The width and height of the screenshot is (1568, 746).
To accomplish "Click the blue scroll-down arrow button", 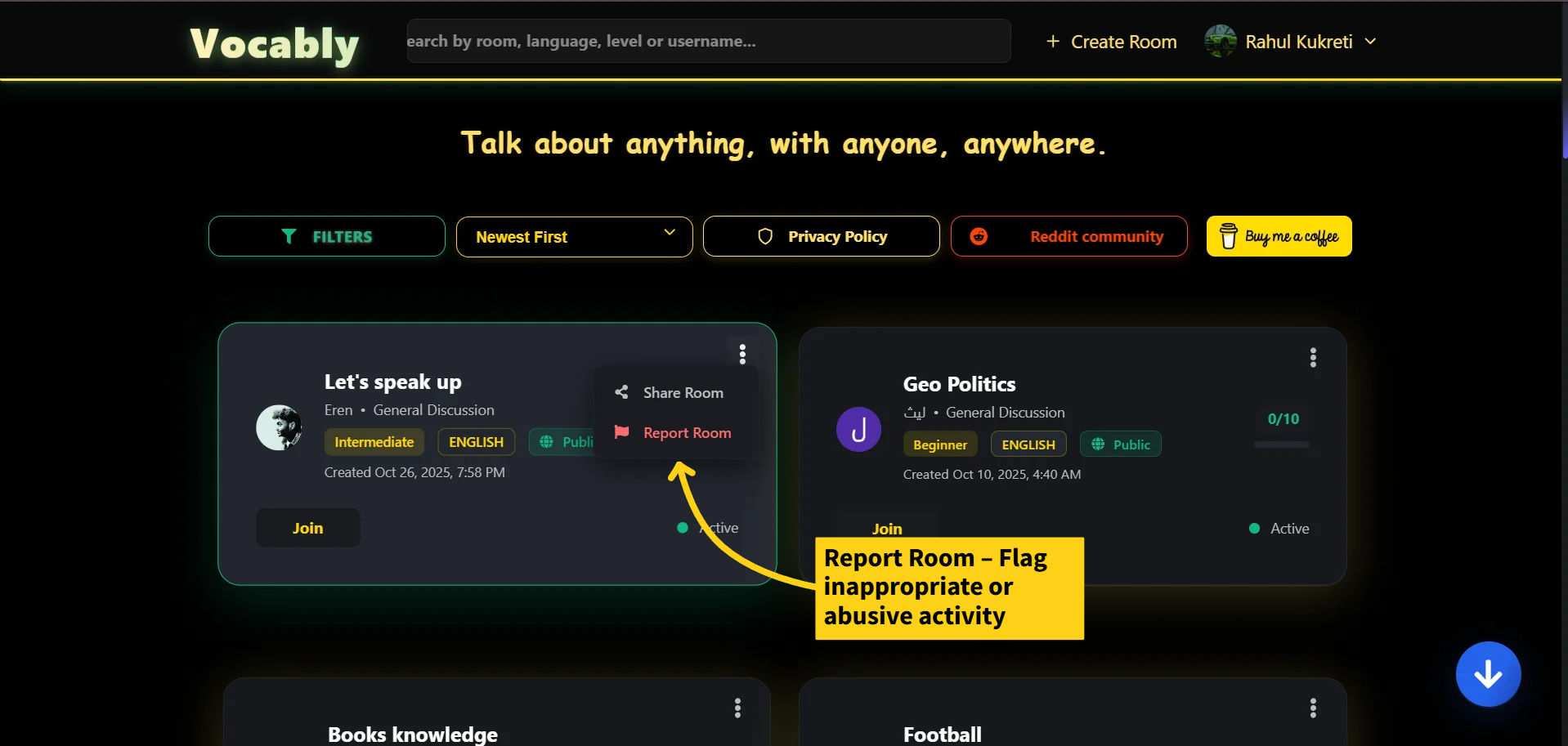I will click(1487, 673).
